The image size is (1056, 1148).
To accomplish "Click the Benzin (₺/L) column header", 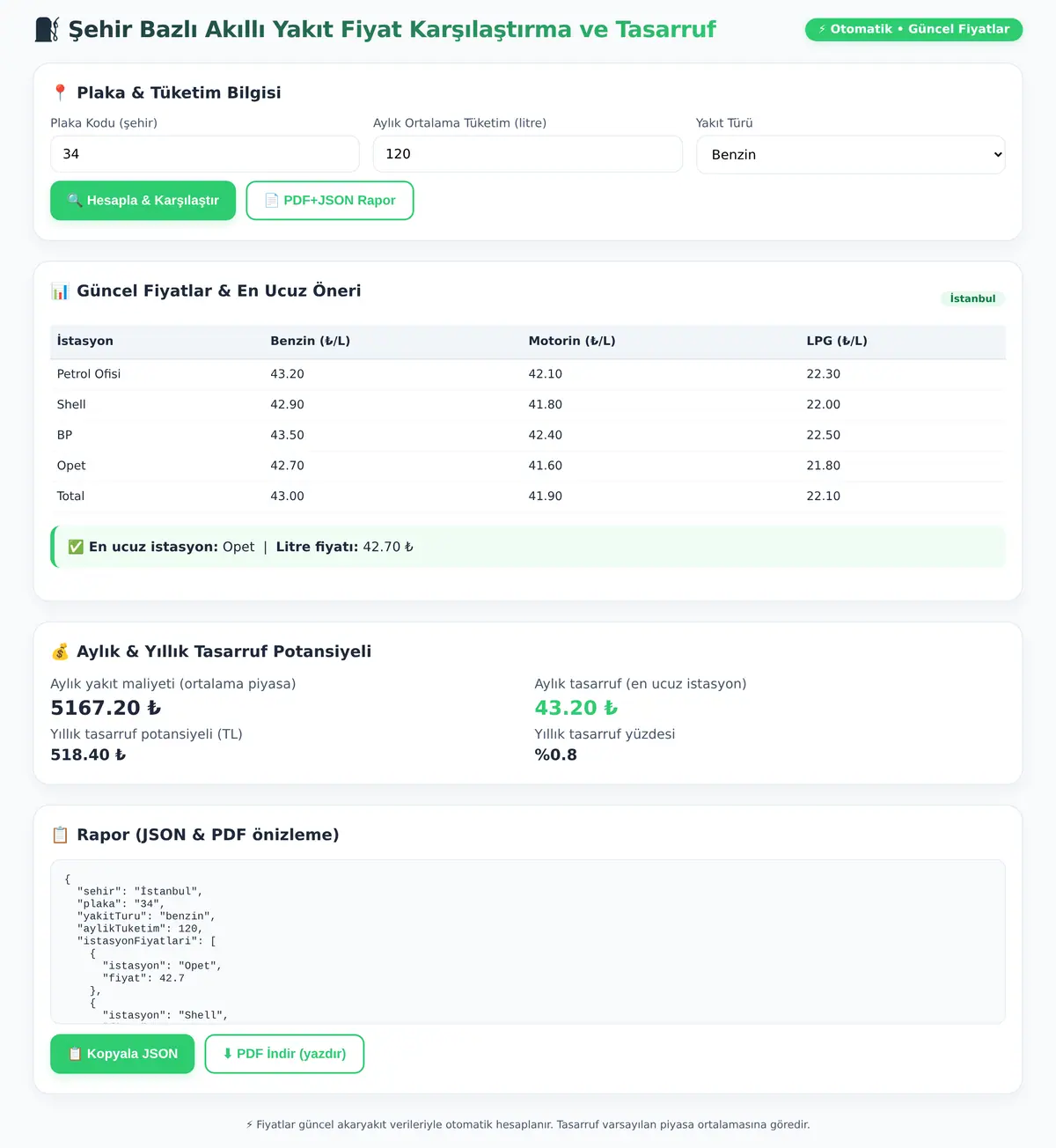I will [x=311, y=341].
